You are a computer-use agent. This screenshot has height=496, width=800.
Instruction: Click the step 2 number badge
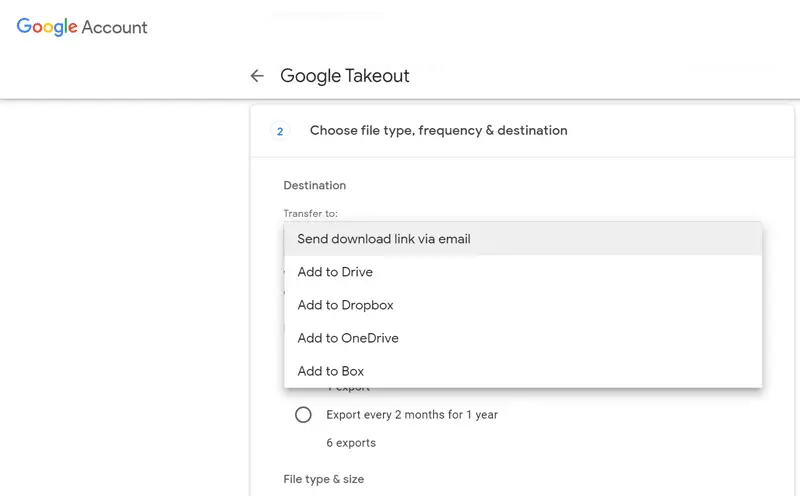(280, 131)
